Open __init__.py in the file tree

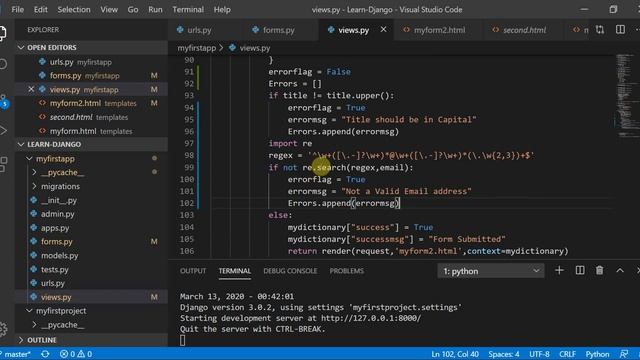pos(91,200)
